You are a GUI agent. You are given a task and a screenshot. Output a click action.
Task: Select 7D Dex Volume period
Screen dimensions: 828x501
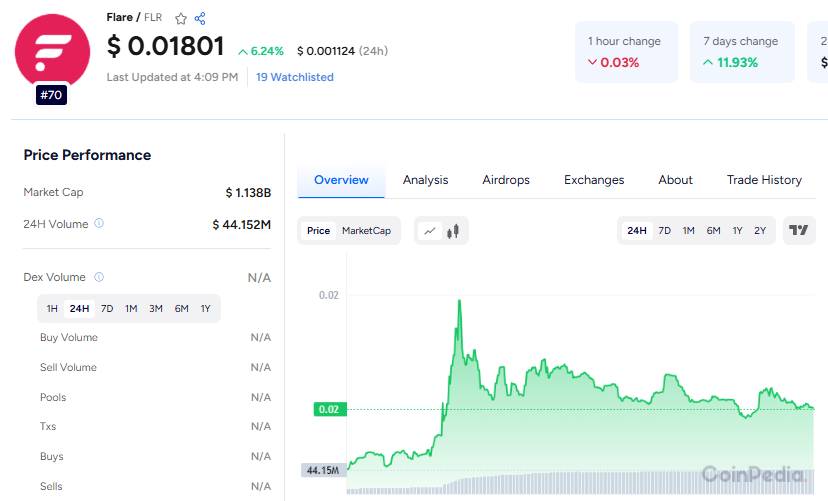pyautogui.click(x=107, y=308)
